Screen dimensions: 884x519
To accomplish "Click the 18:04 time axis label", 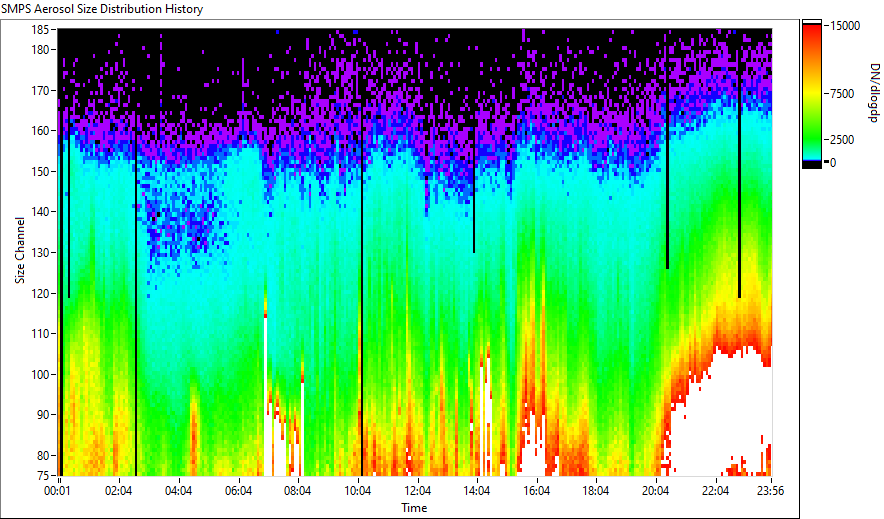I will pyautogui.click(x=595, y=491).
